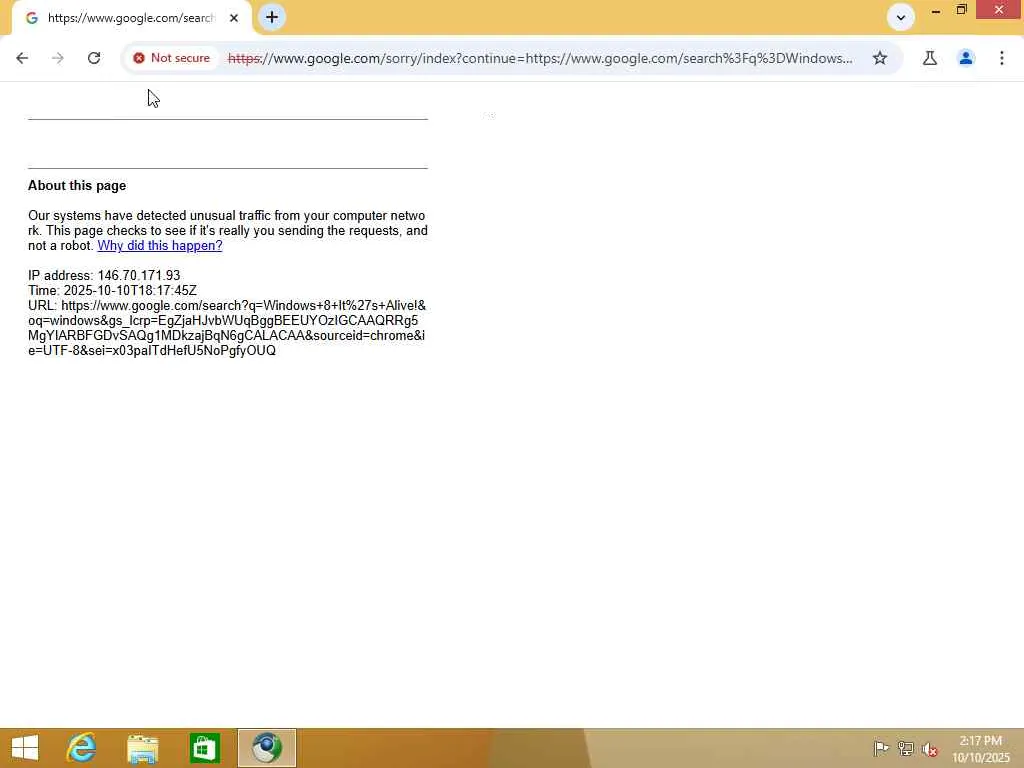Screen dimensions: 1024x768
Task: Launch Internet Explorer from taskbar
Action: tap(81, 748)
